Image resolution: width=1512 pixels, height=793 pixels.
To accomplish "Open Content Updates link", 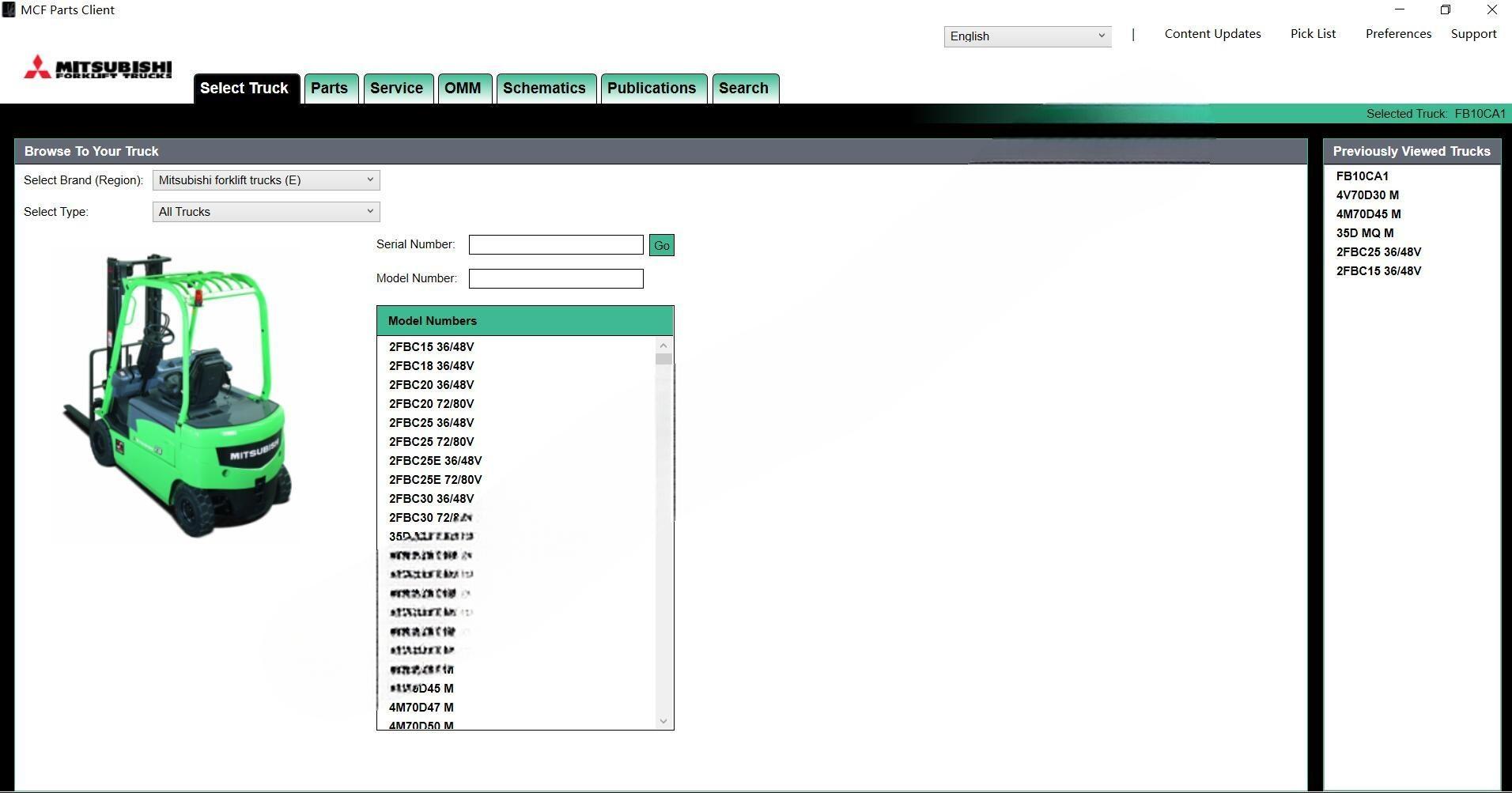I will point(1212,34).
